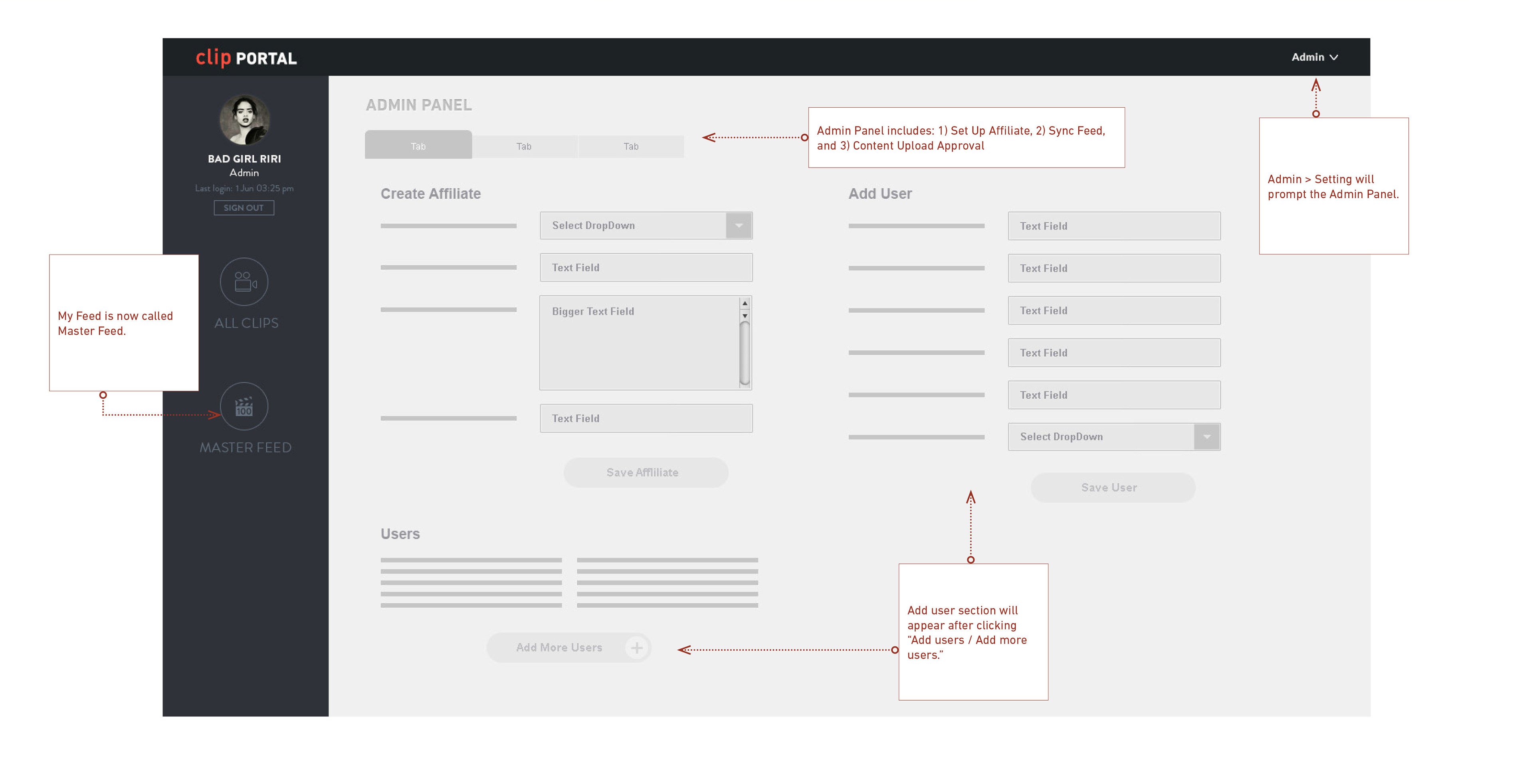Click the Text Field above Save Affiliate
Screen dimensions: 1533x784
pos(646,418)
